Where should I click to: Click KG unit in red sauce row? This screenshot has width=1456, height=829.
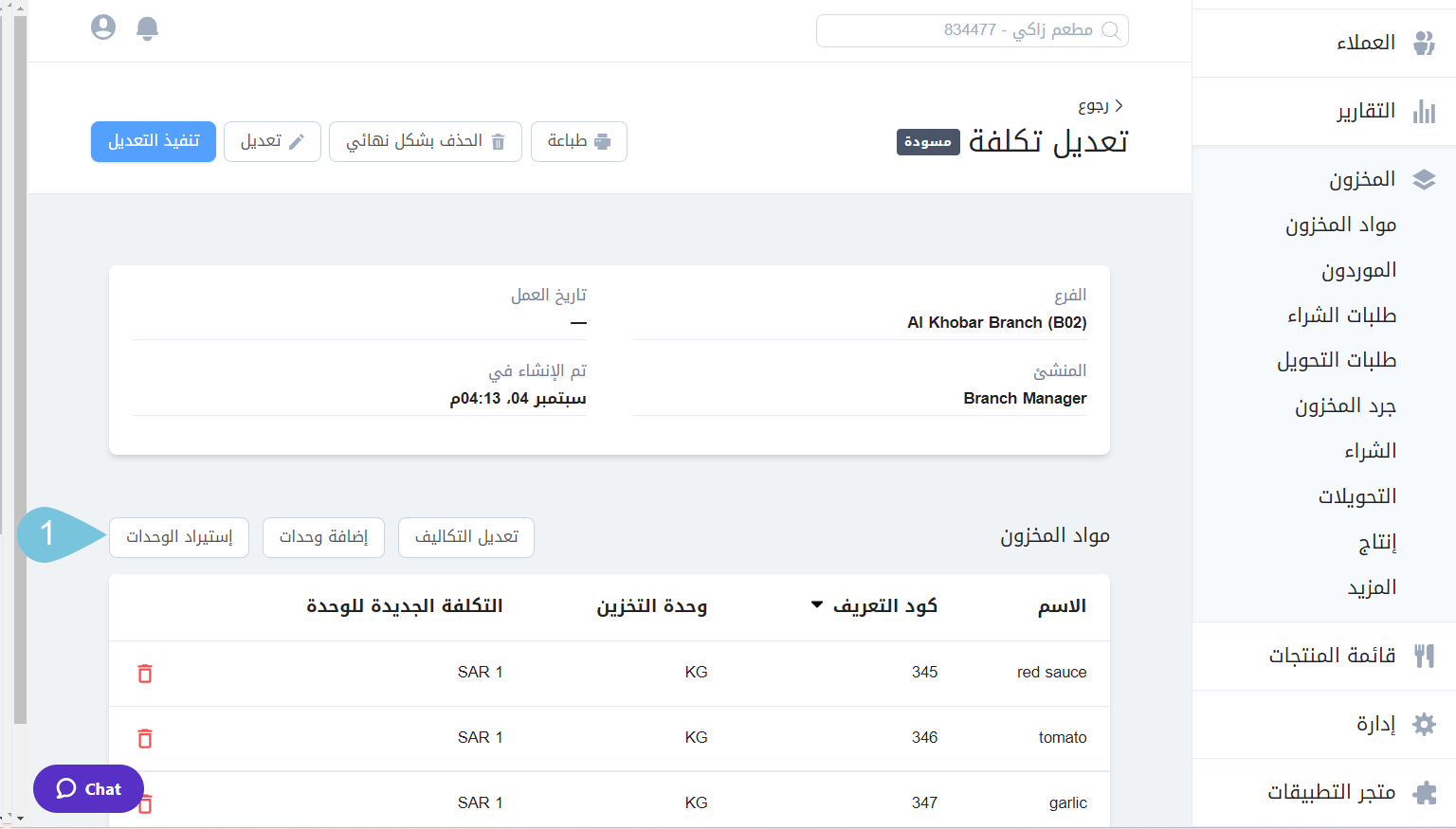click(696, 672)
